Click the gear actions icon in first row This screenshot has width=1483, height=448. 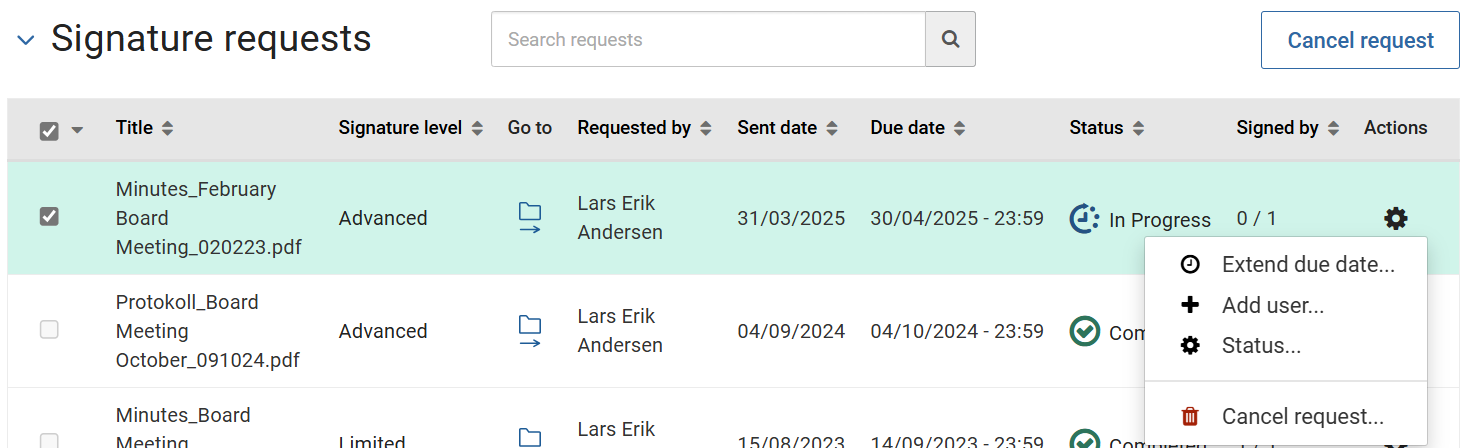(x=1395, y=218)
